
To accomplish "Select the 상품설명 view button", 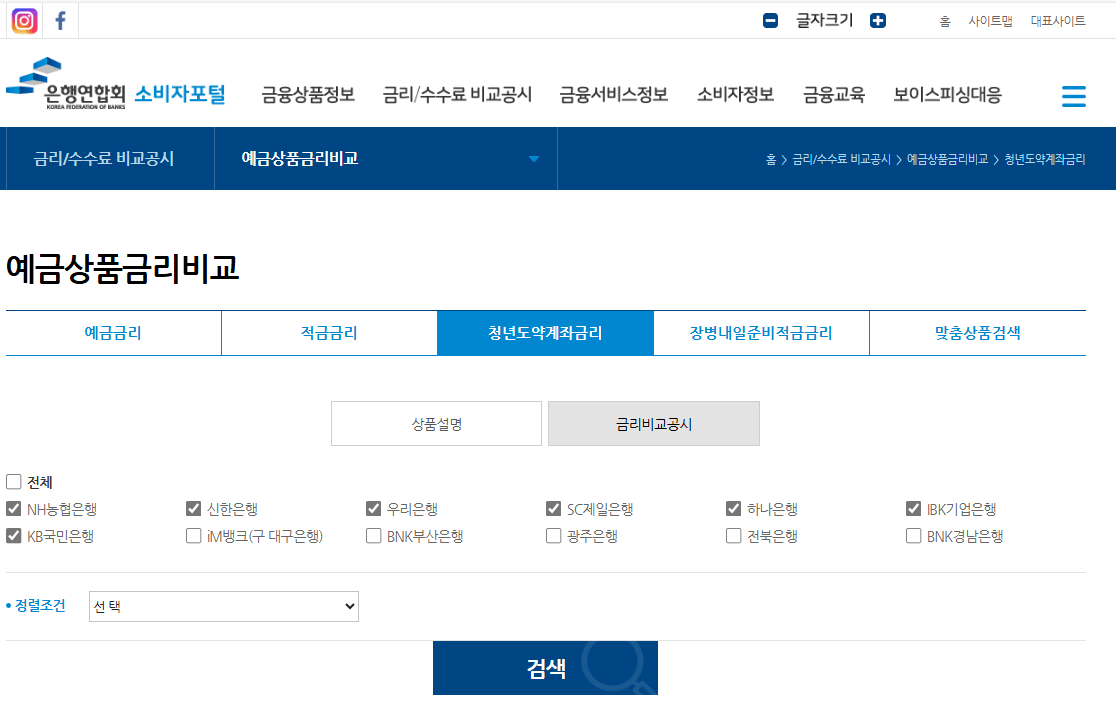I will [436, 423].
